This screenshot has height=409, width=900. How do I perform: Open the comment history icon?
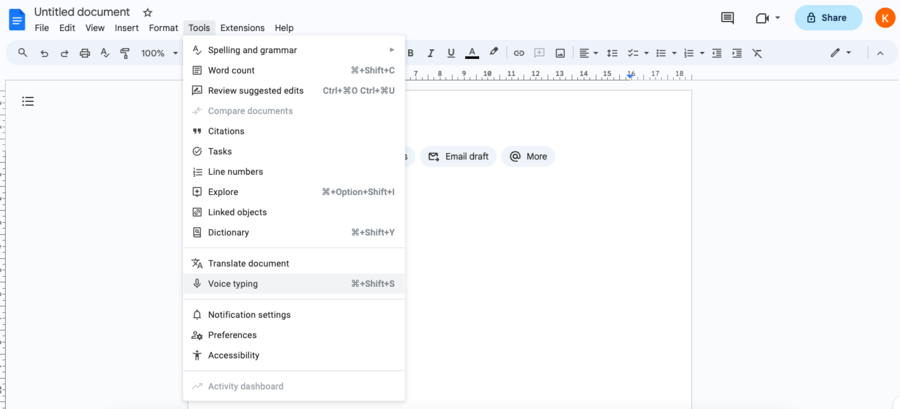727,18
